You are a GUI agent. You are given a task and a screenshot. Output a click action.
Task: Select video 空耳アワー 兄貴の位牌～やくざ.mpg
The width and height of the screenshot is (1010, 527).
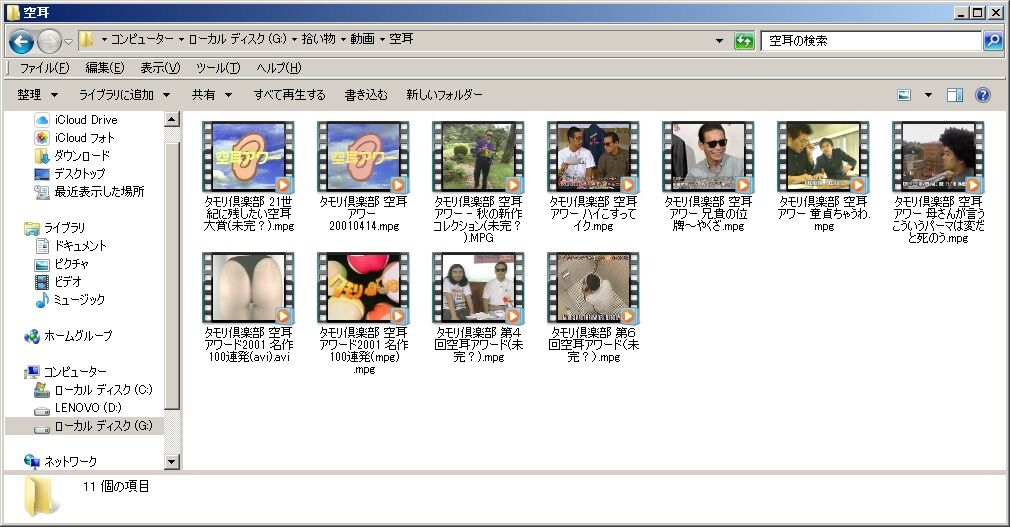[x=708, y=177]
